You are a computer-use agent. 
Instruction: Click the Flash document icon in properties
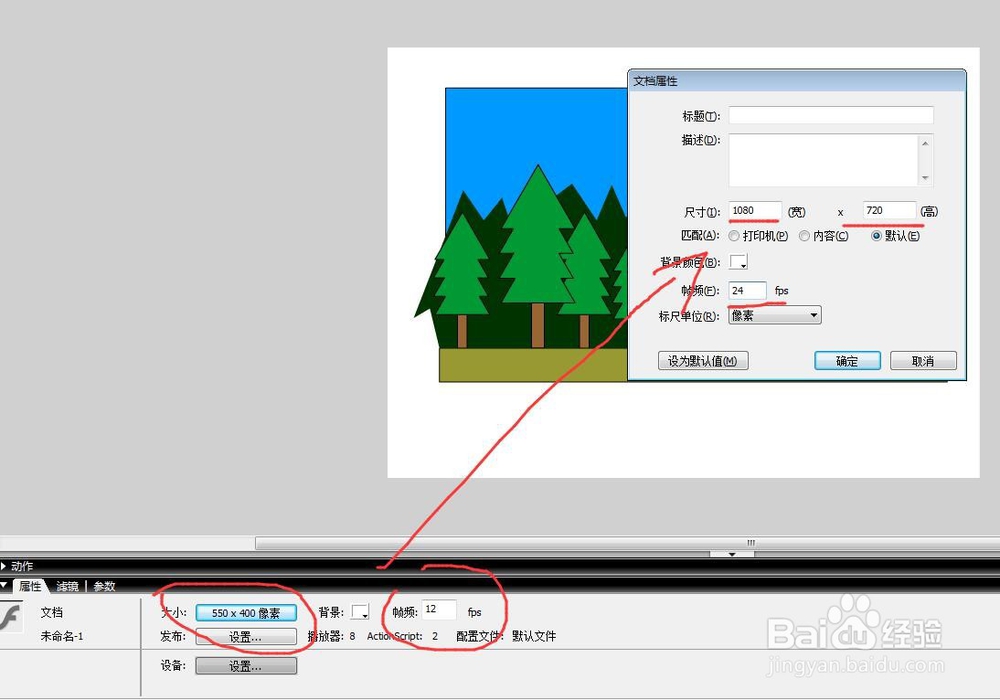pyautogui.click(x=11, y=618)
